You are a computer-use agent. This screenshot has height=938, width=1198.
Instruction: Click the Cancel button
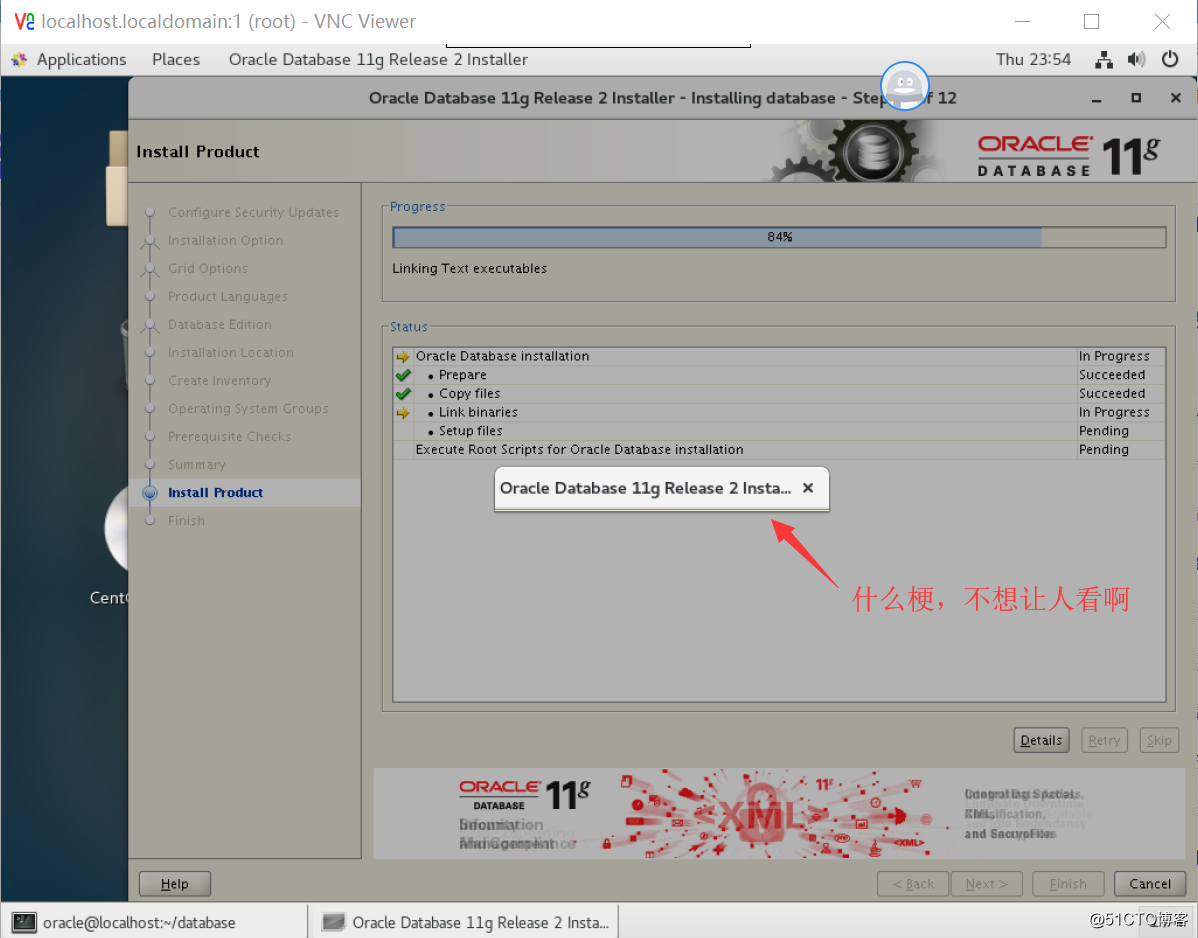click(1150, 884)
